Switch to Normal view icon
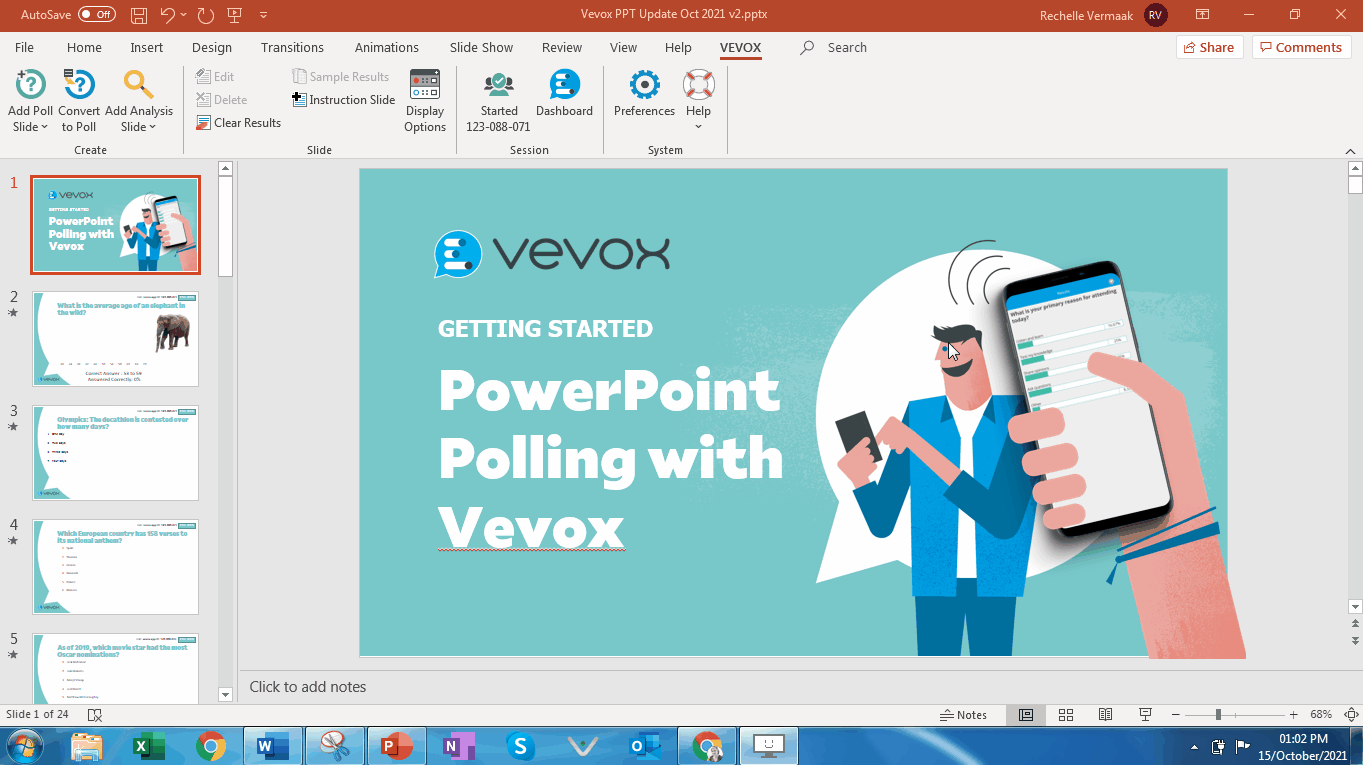Screen dimensions: 1363x765 coord(1026,715)
